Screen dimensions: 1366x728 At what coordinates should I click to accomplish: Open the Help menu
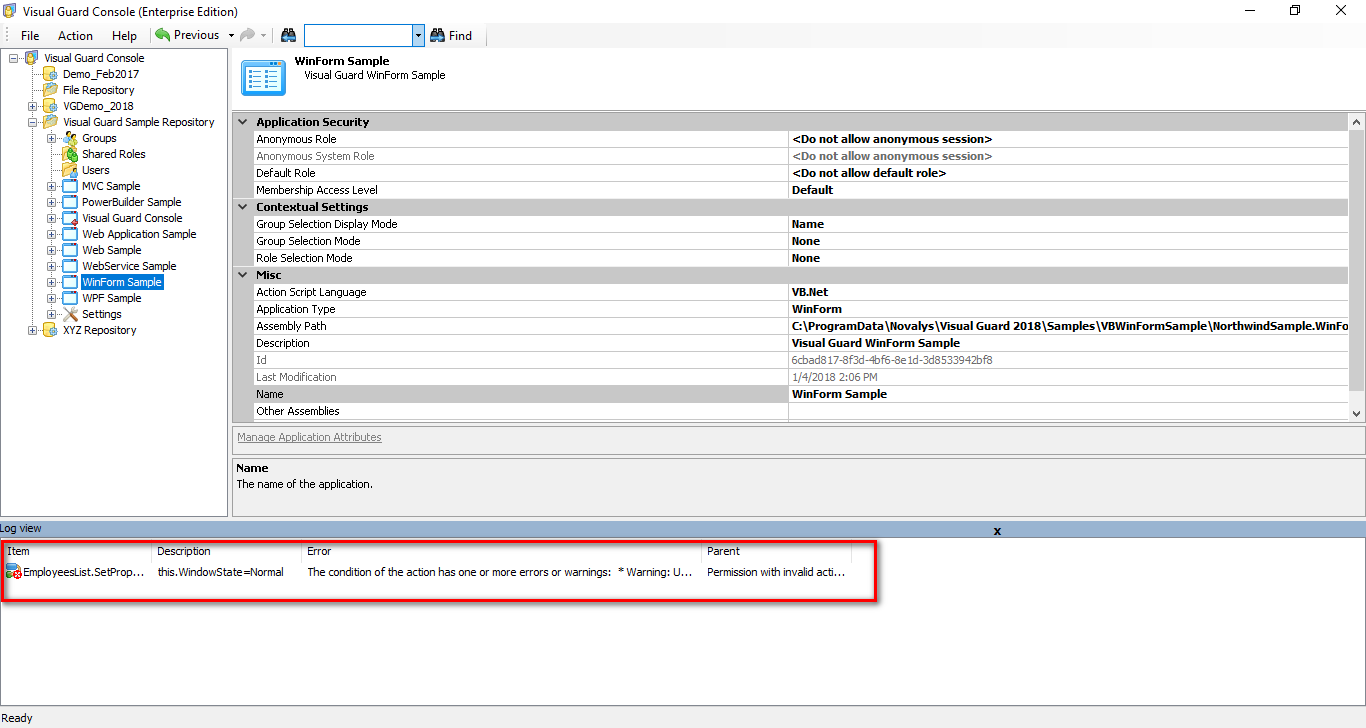pyautogui.click(x=124, y=35)
